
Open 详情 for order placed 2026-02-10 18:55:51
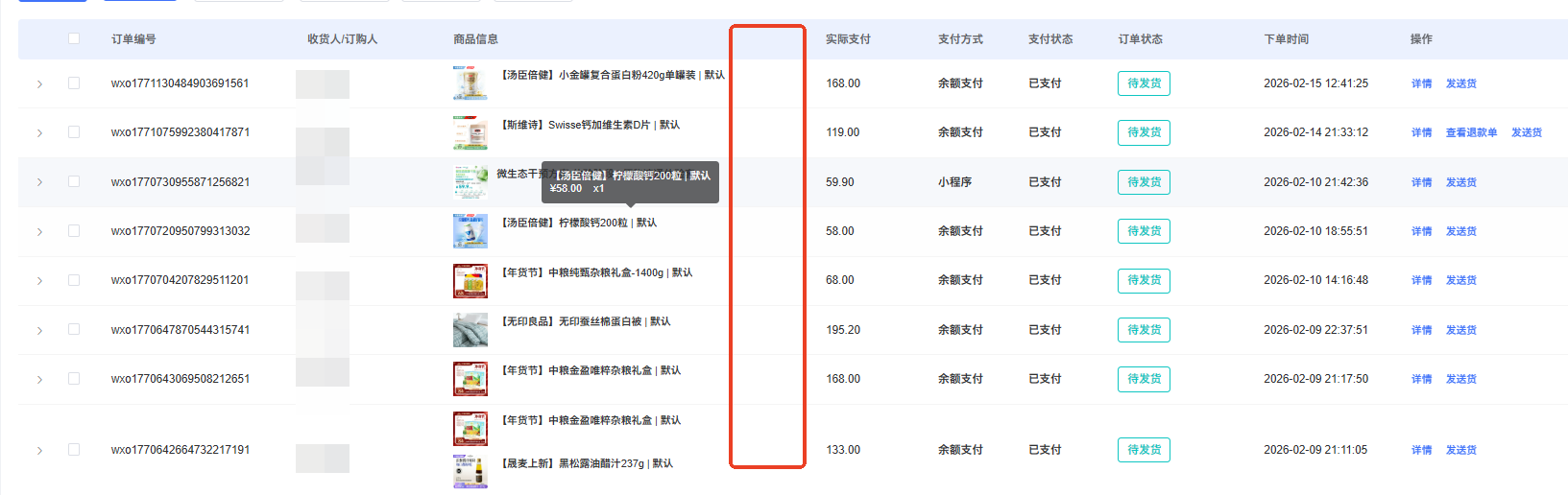[1421, 232]
